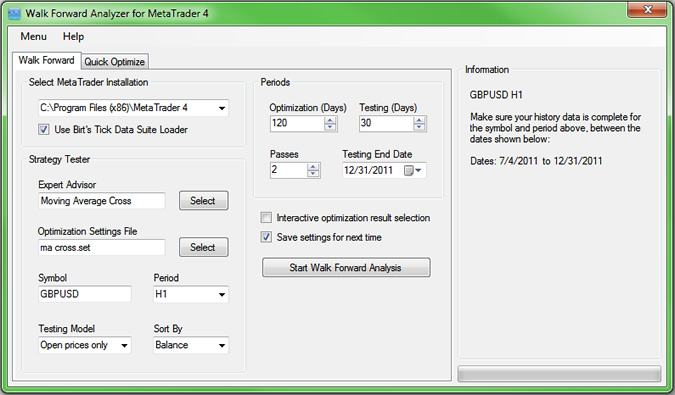Open the Testing End Date picker dropdown
This screenshot has width=675, height=395.
point(418,170)
